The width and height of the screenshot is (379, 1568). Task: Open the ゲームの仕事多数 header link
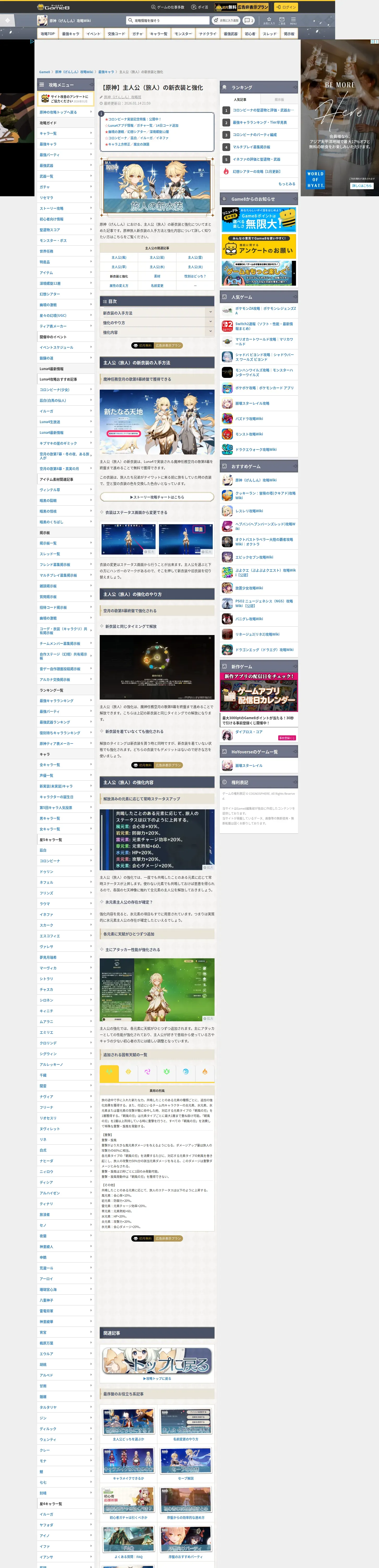point(167,7)
